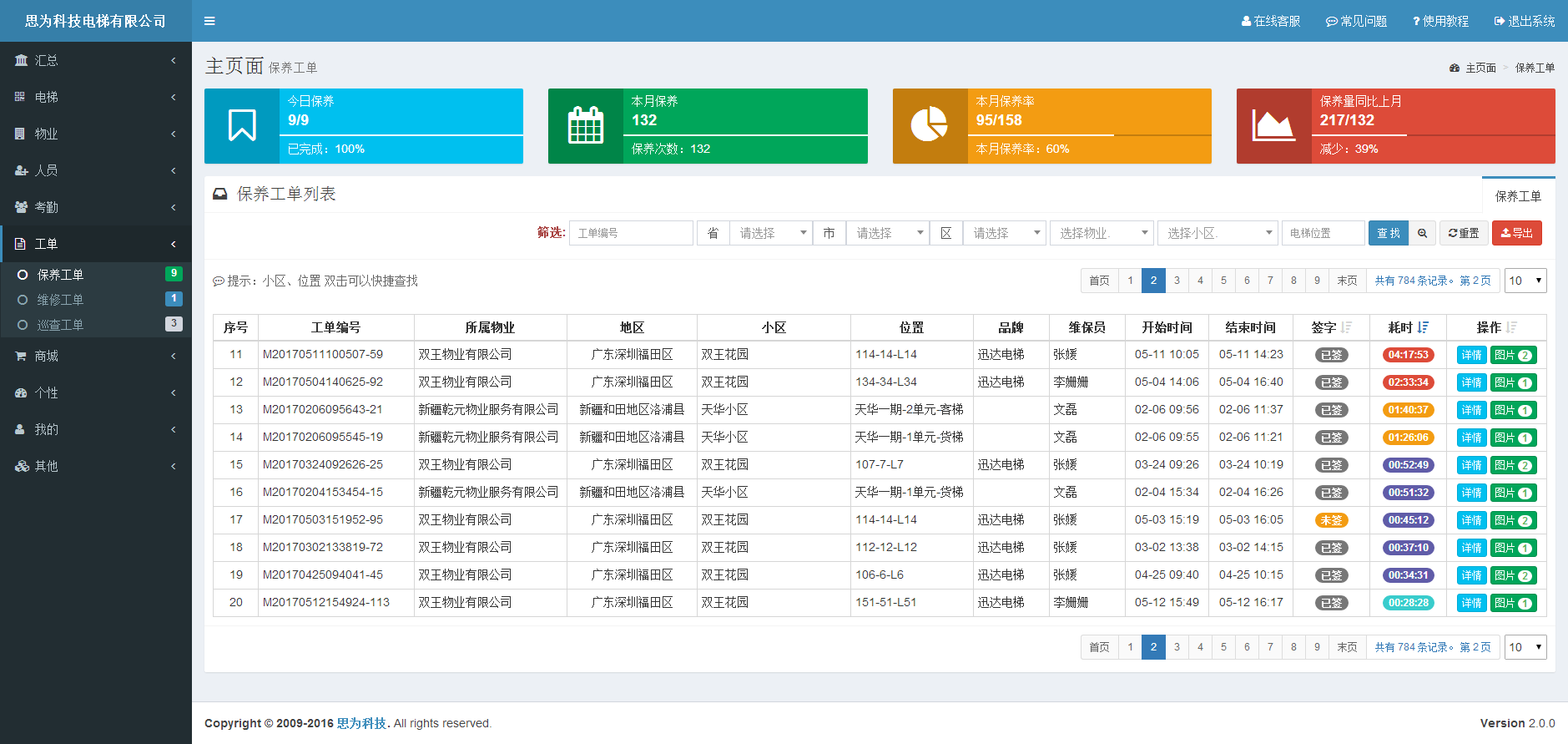This screenshot has width=1568, height=744.
Task: Click the 重置 reset button
Action: [1464, 233]
